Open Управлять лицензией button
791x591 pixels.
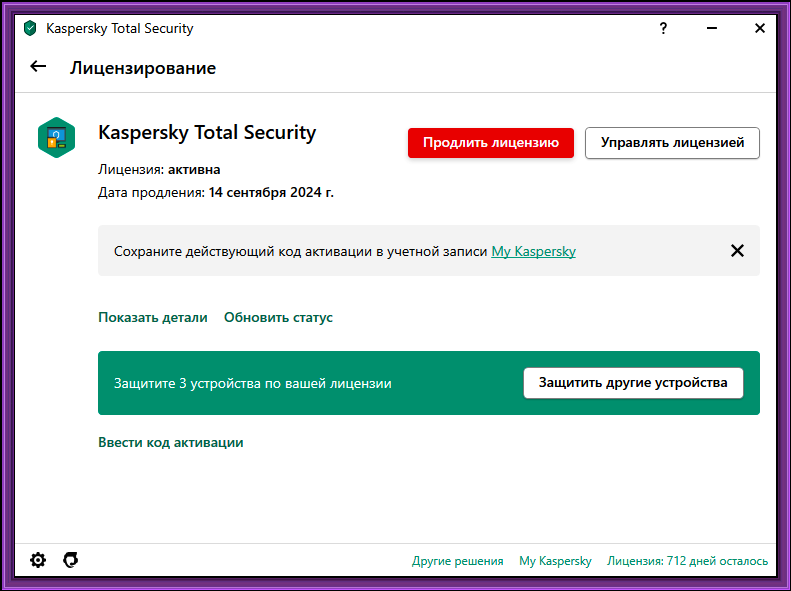(x=672, y=143)
